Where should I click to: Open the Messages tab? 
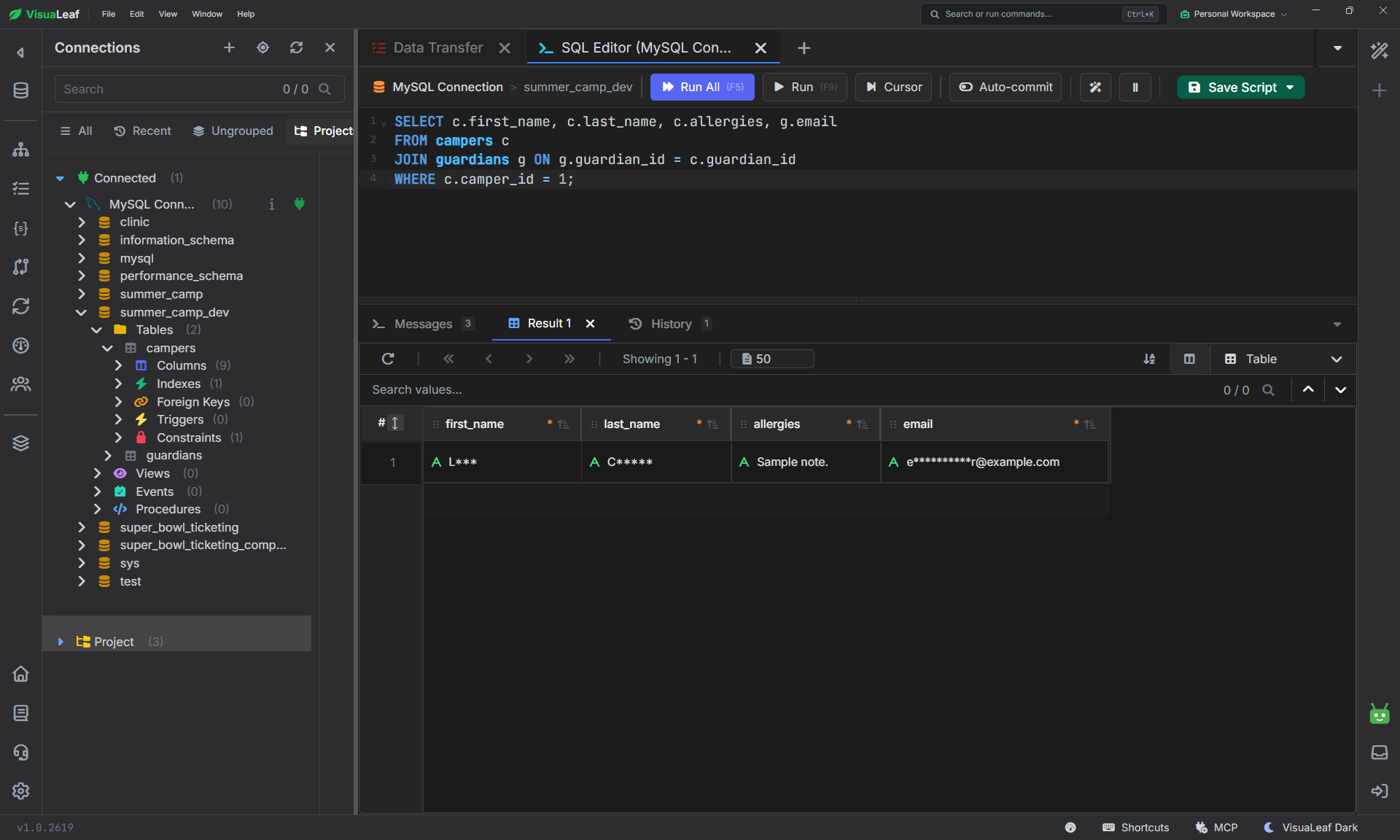click(x=423, y=324)
